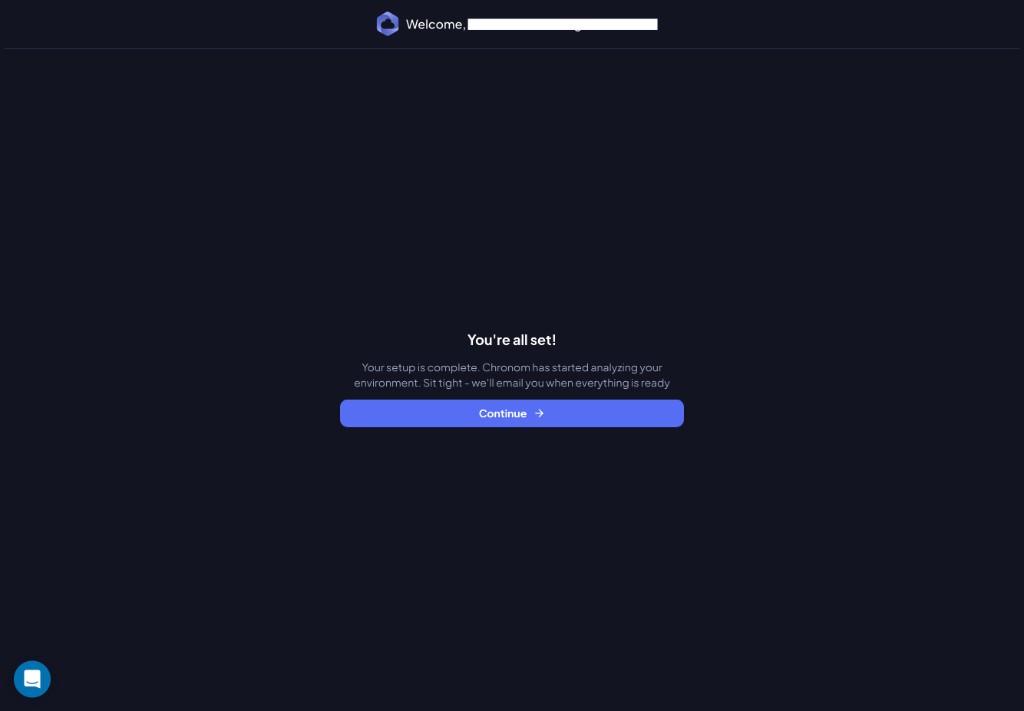The height and width of the screenshot is (711, 1024).
Task: Click the white redacted username bar
Action: point(562,25)
